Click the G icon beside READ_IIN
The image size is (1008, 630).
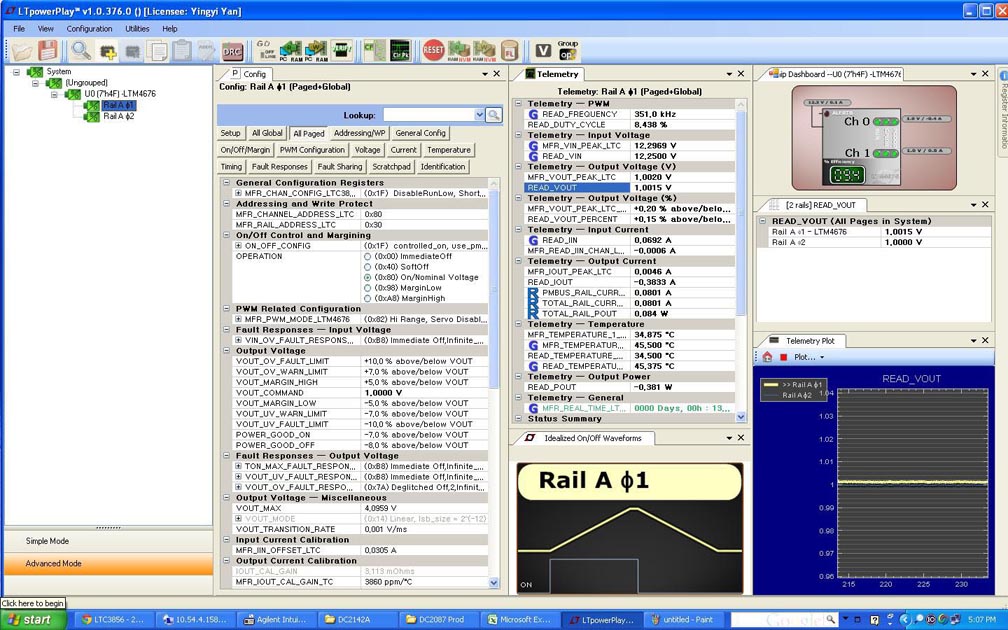(x=533, y=240)
